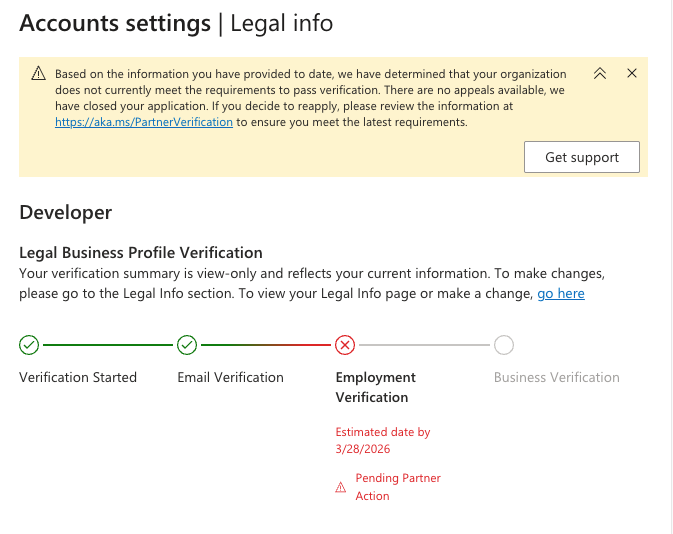673x534 pixels.
Task: Click the empty Business Verification step circle
Action: pos(504,345)
